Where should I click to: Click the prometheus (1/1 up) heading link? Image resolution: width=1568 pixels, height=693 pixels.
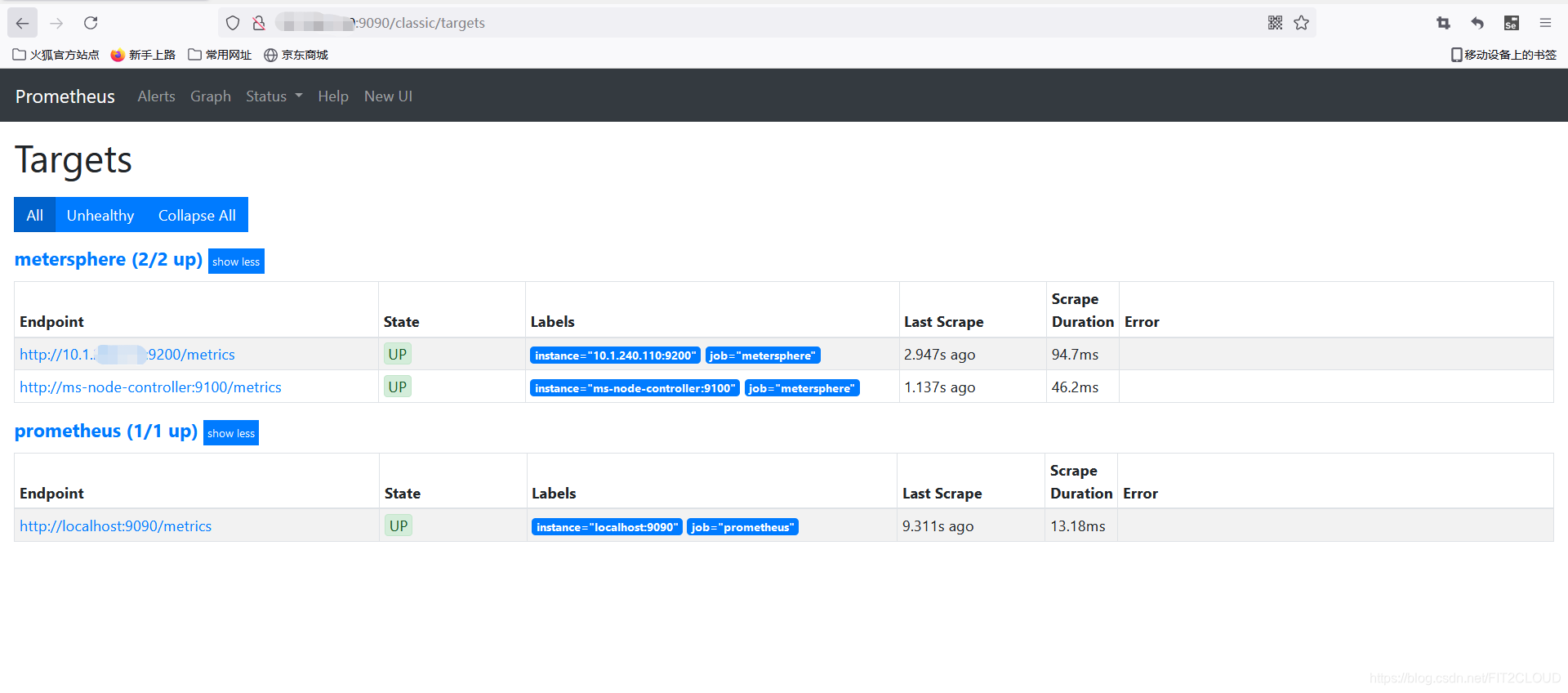(x=106, y=431)
